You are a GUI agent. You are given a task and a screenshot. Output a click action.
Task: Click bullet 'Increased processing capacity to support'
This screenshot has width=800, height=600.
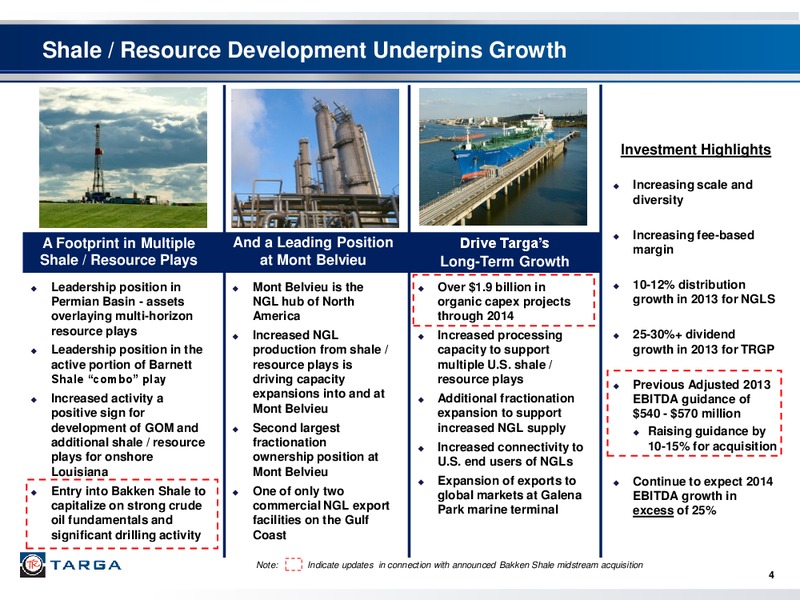click(x=499, y=357)
